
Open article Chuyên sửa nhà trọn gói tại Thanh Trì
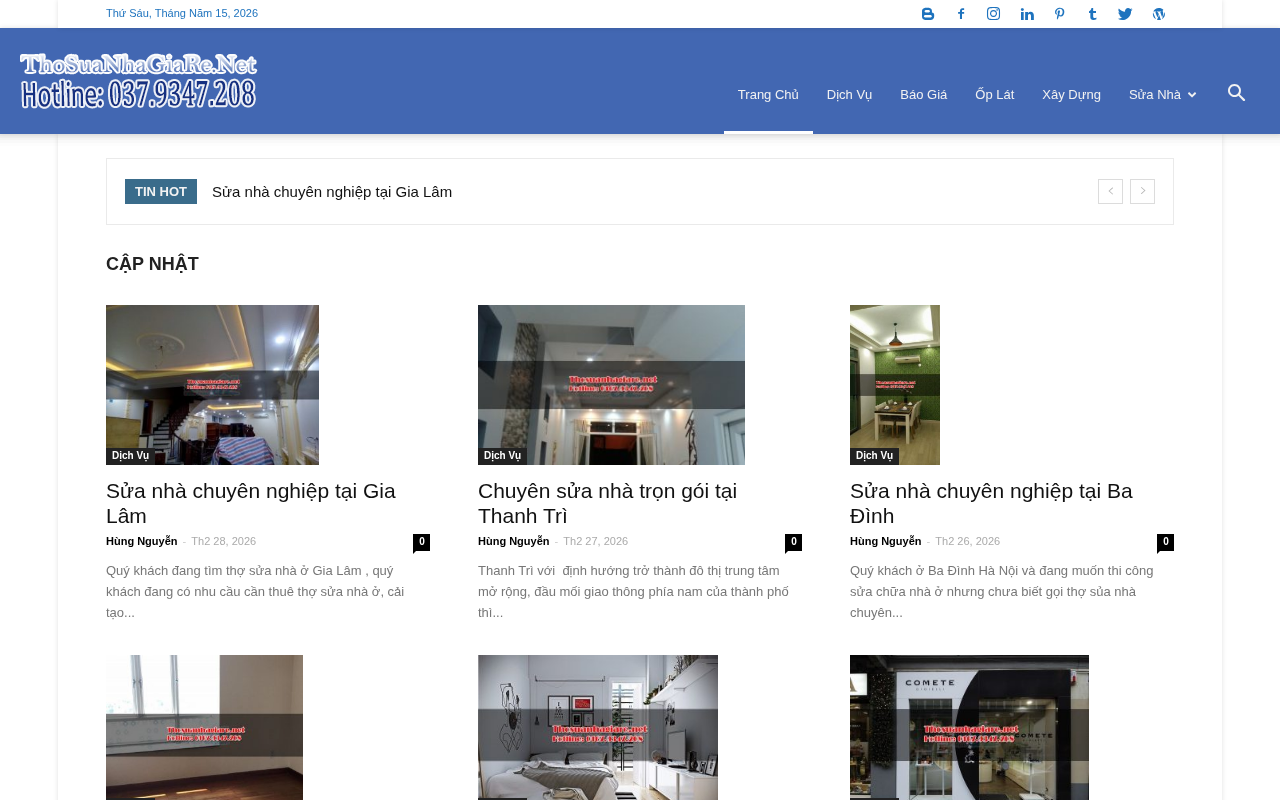click(x=607, y=503)
